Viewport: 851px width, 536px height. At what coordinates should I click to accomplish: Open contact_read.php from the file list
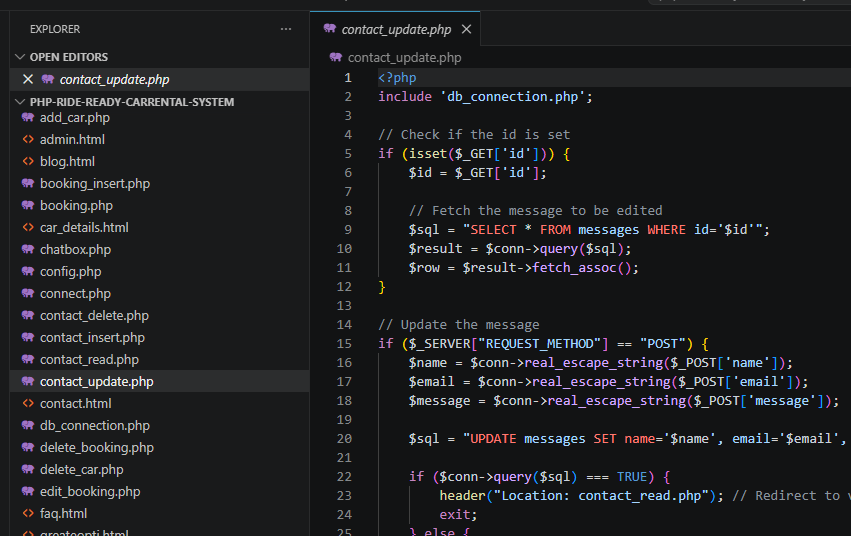tap(89, 360)
